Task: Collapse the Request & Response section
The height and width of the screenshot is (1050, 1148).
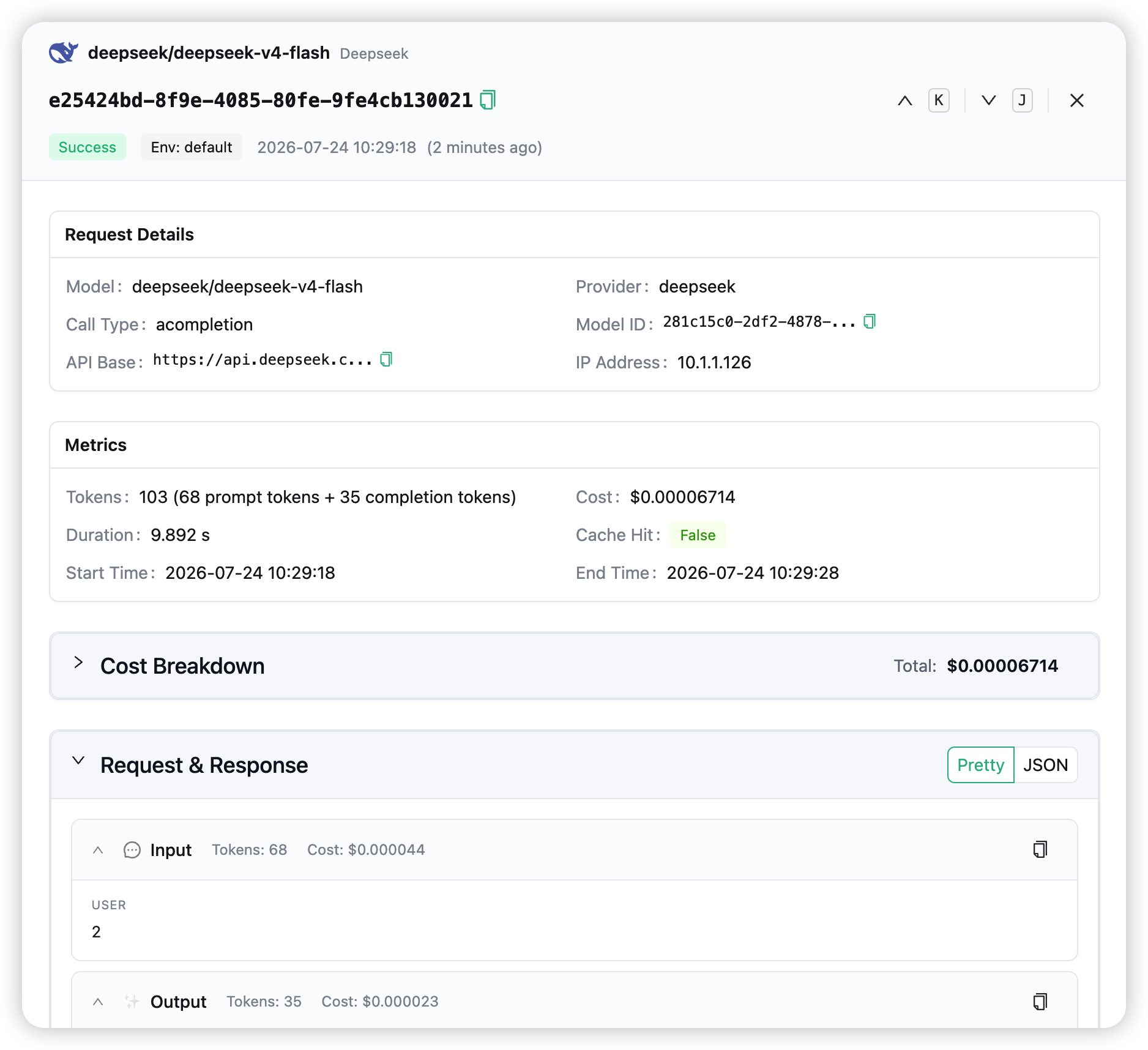Action: [x=78, y=761]
